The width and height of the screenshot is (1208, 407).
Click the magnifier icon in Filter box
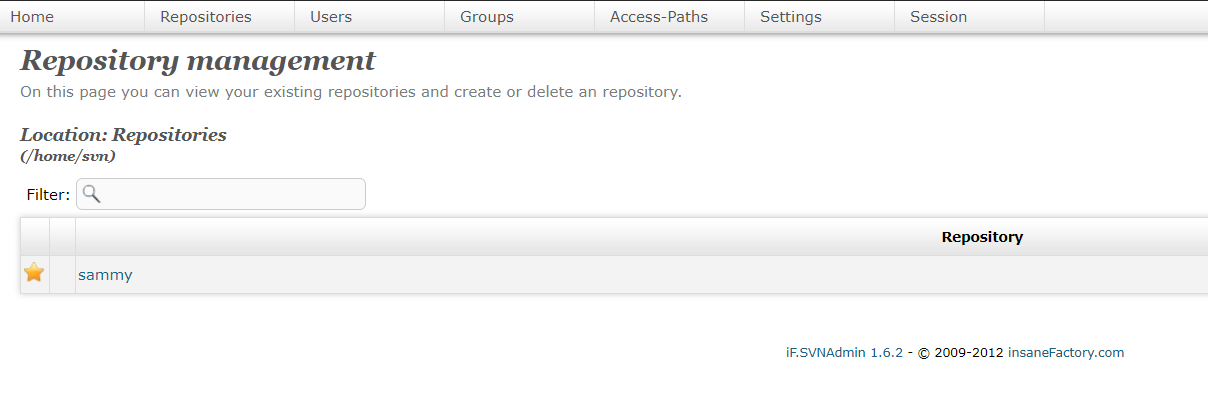point(91,194)
